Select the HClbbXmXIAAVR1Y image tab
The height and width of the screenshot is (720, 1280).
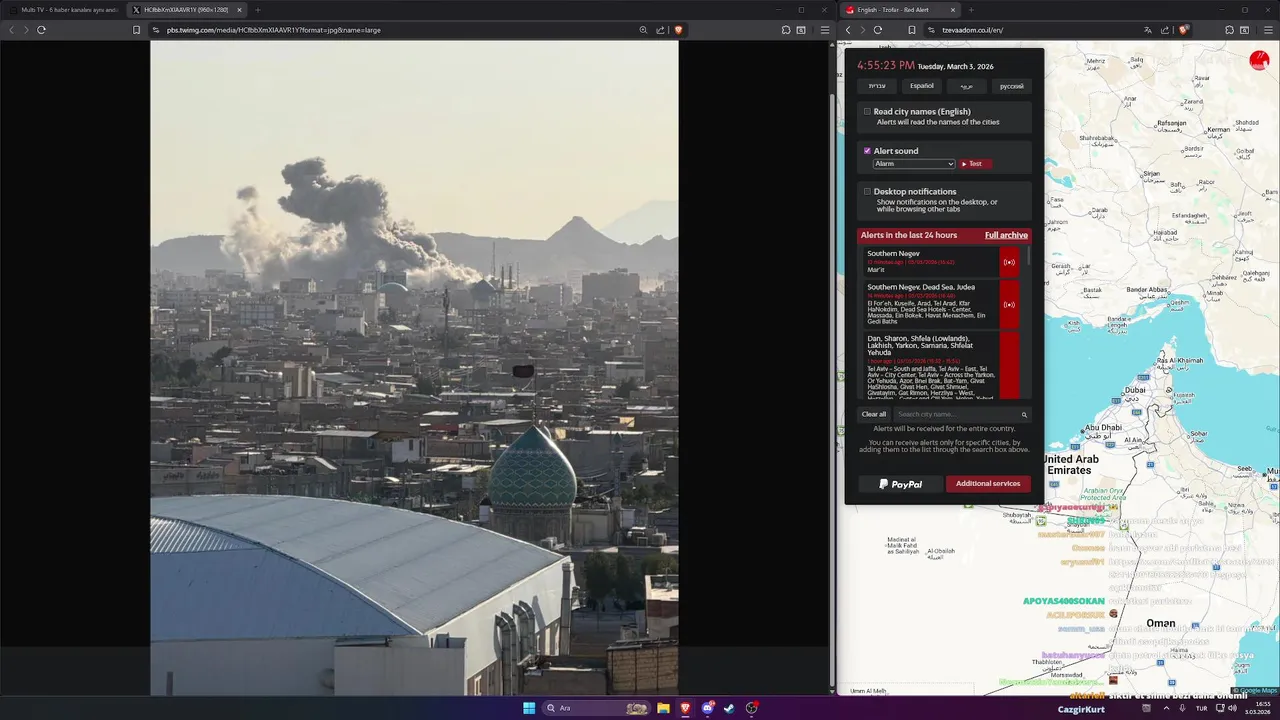(187, 10)
